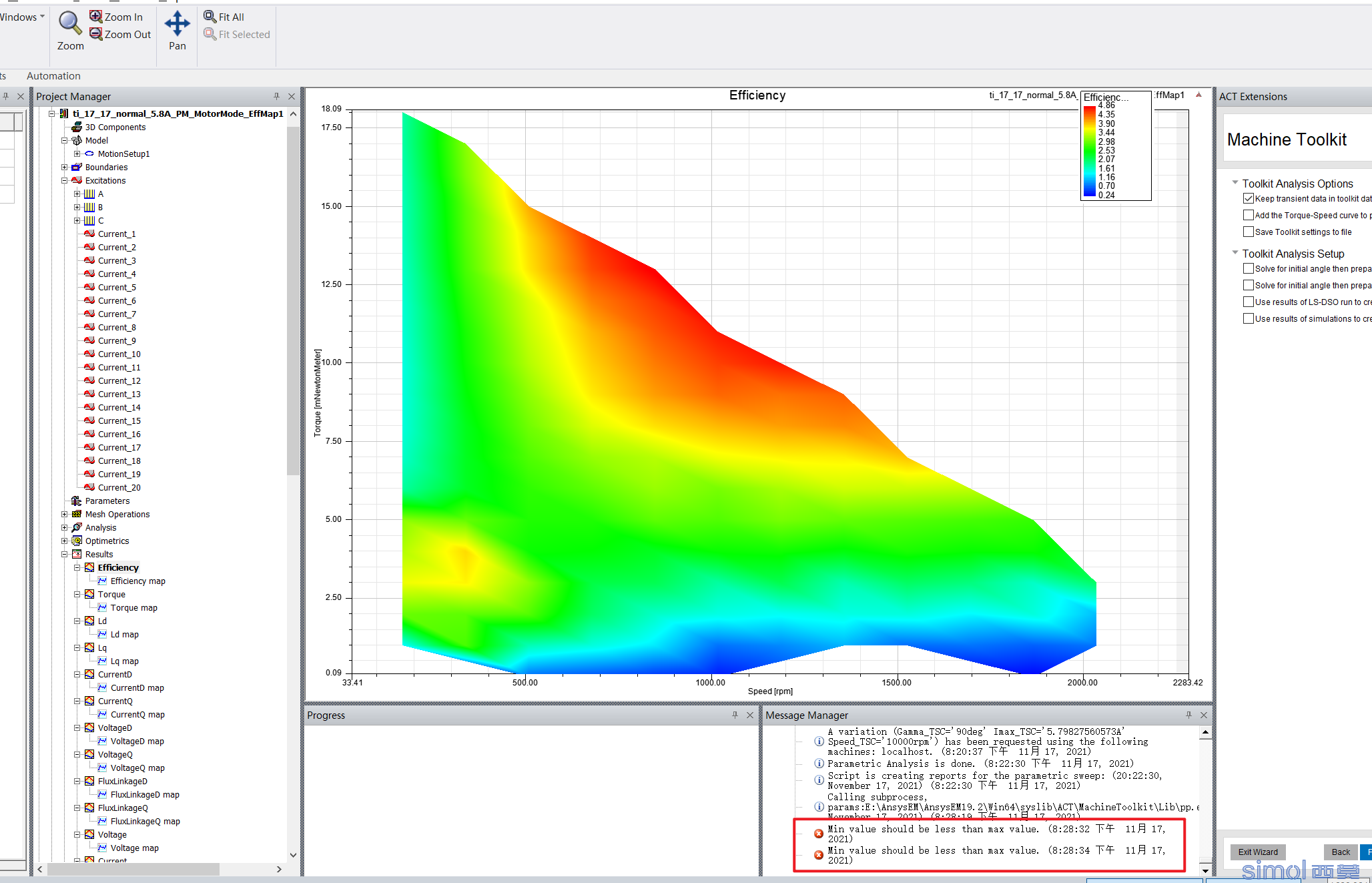Select Ld map tree item
The image size is (1372, 883).
click(x=124, y=634)
